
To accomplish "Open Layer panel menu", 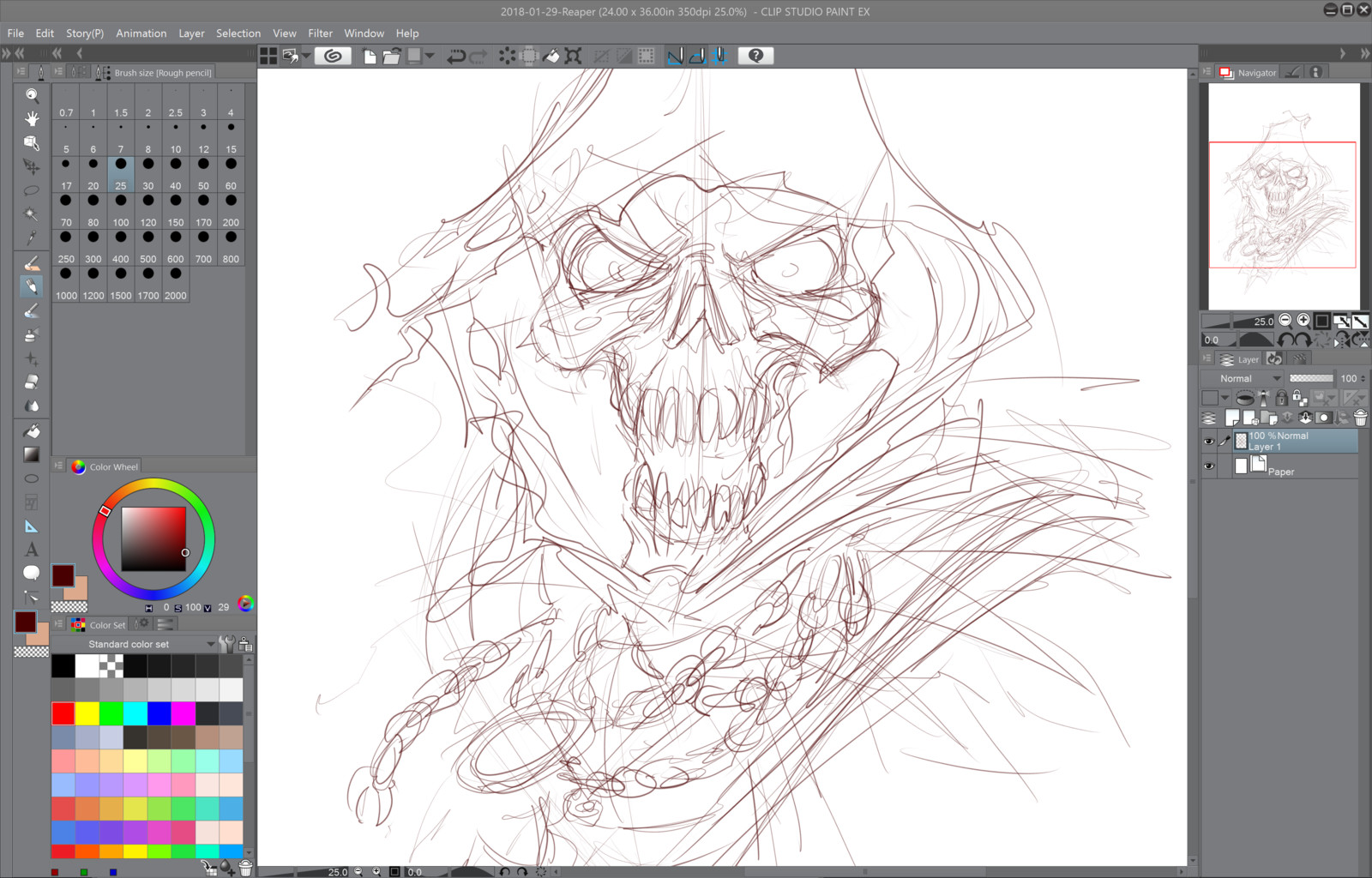I will 1207,358.
